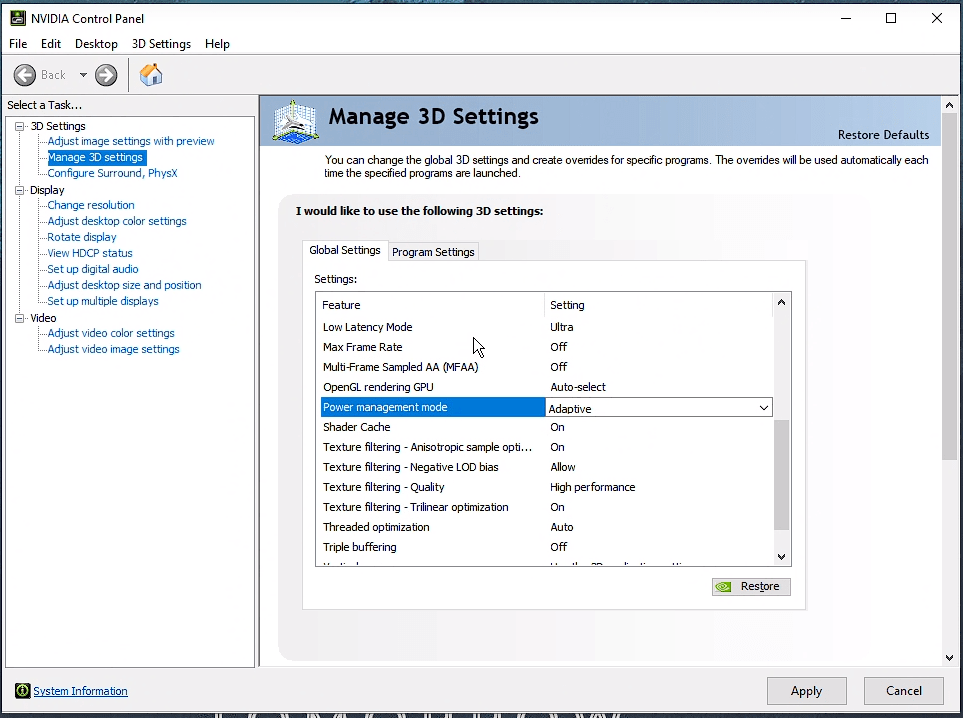Select the Triple buffering row
This screenshot has height=718, width=963.
[x=547, y=547]
